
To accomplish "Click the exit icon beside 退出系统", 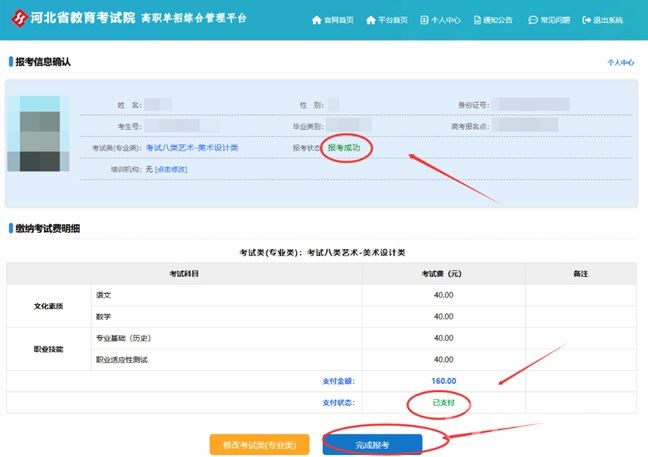I will (586, 20).
